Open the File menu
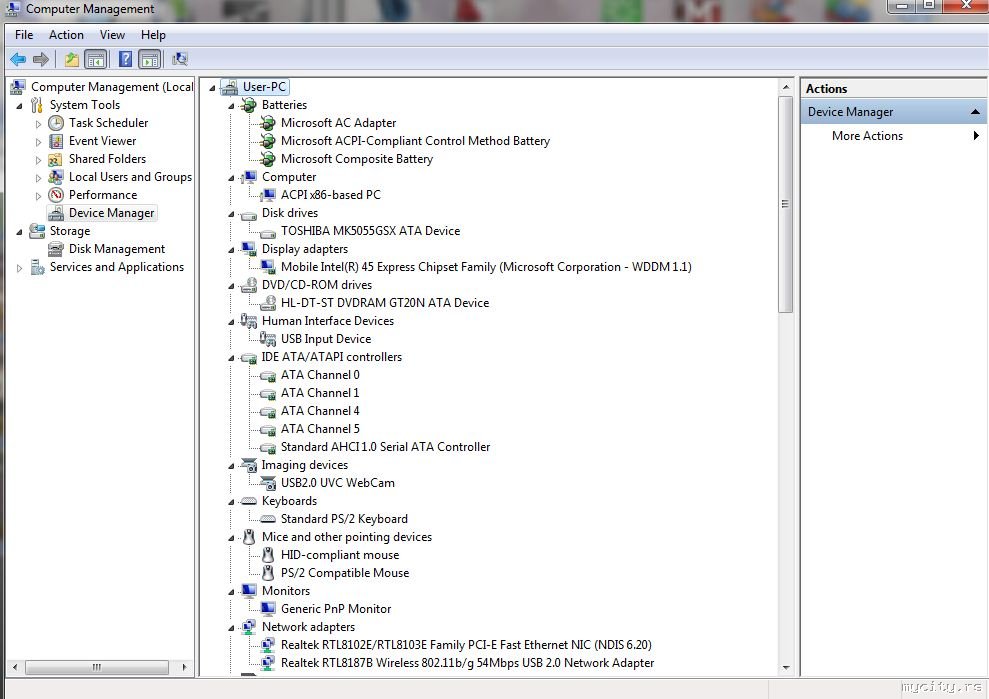The width and height of the screenshot is (989, 699). click(x=24, y=35)
